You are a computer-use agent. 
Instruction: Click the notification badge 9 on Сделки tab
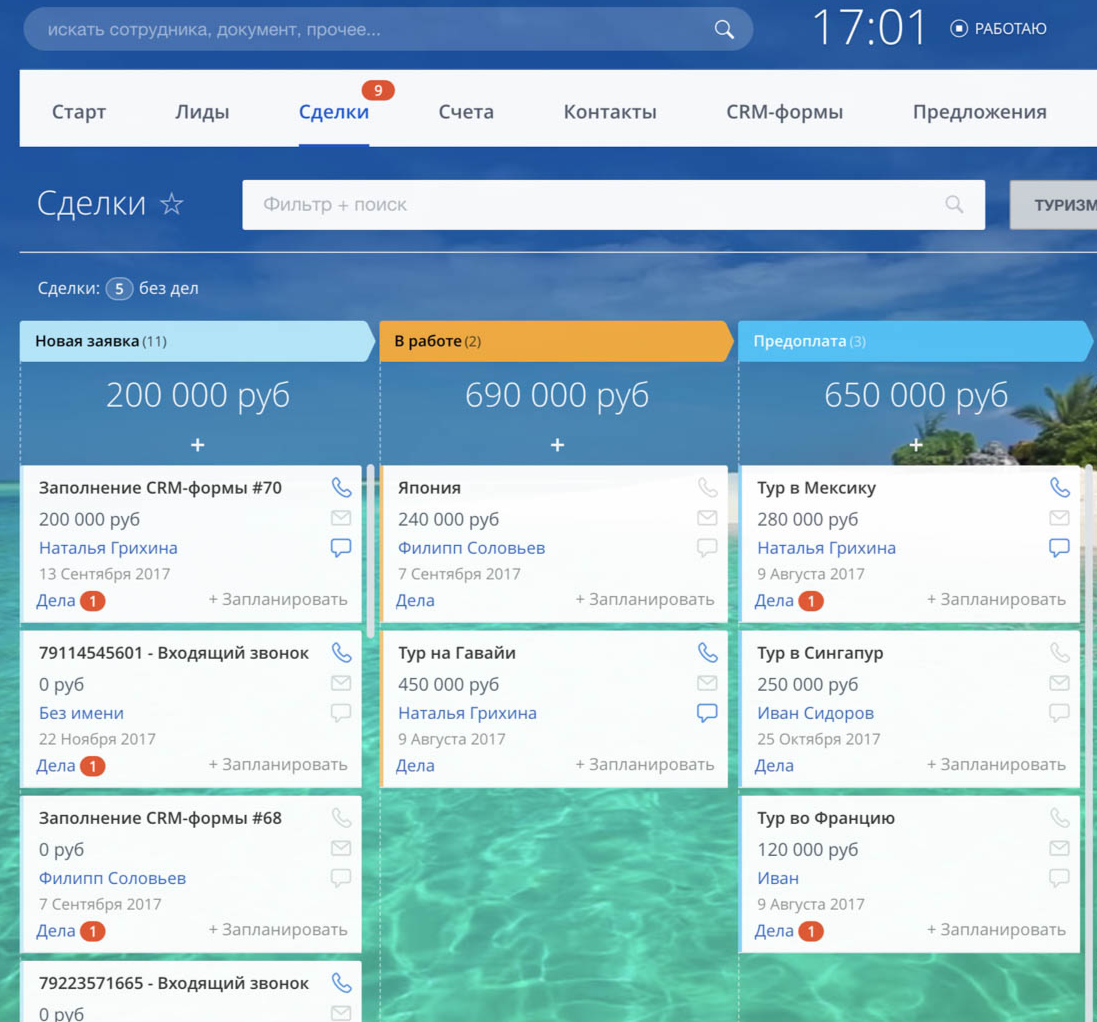coord(378,90)
